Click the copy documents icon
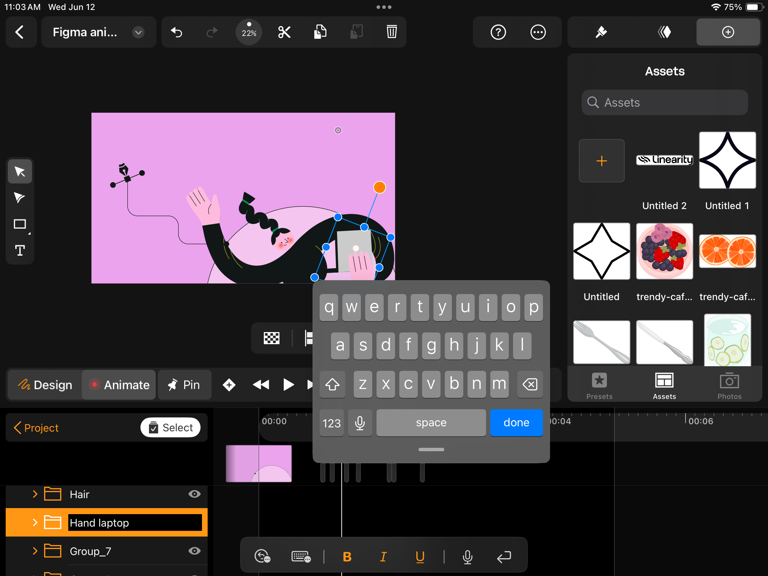 coord(320,32)
